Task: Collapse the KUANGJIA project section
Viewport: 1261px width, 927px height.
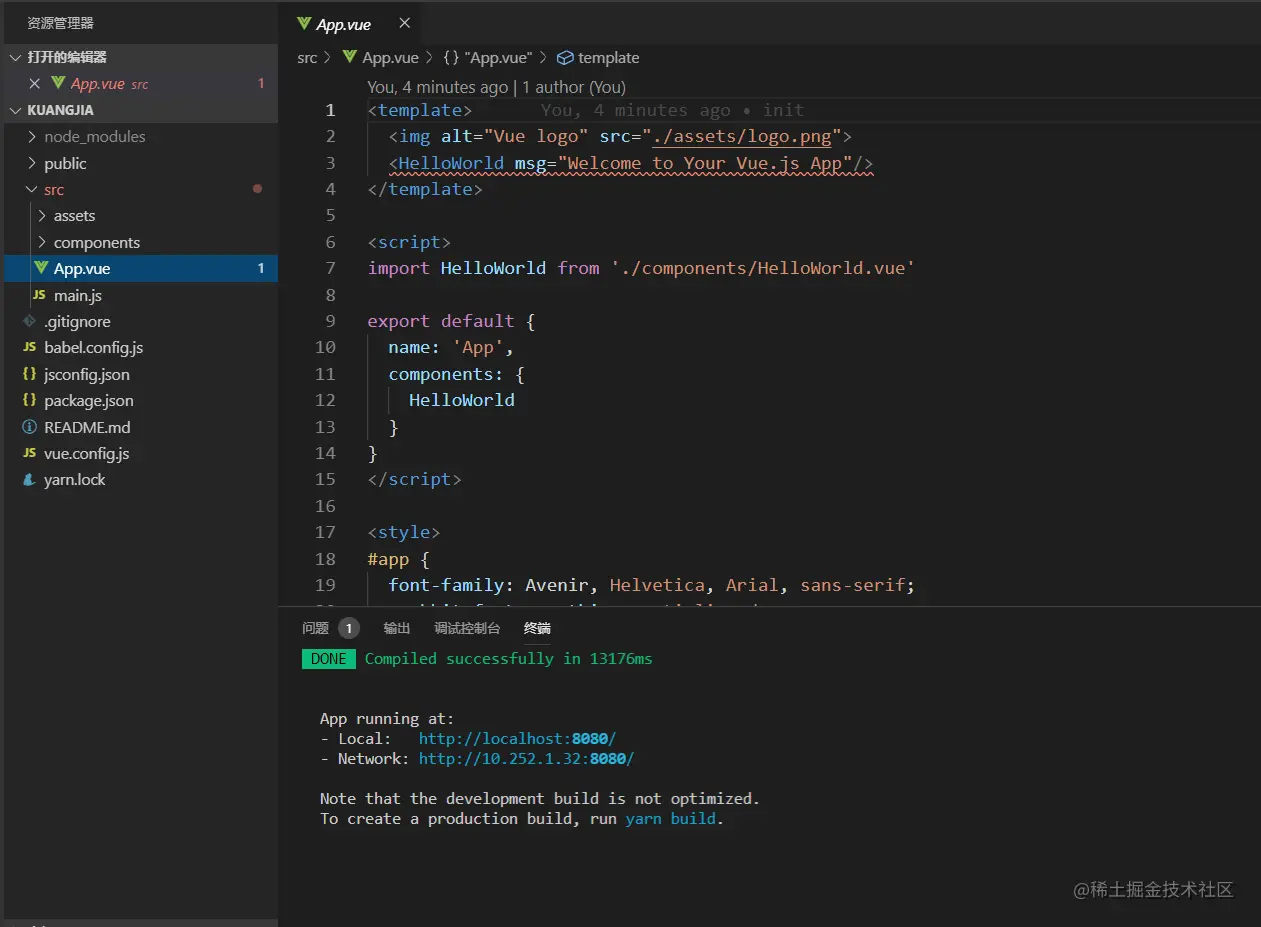Action: 139,110
